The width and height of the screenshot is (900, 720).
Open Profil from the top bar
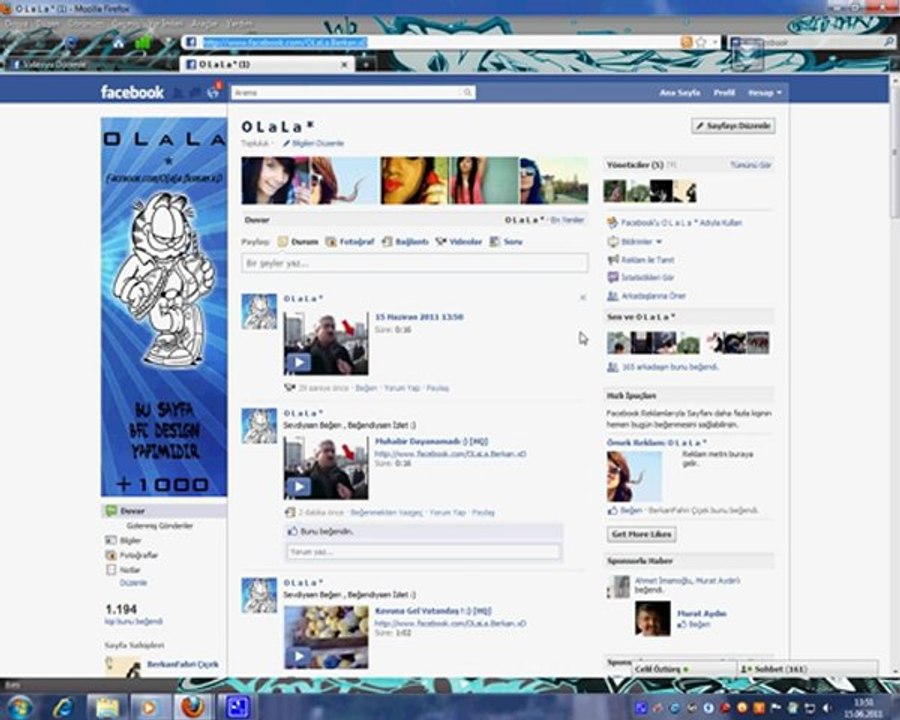[x=724, y=92]
